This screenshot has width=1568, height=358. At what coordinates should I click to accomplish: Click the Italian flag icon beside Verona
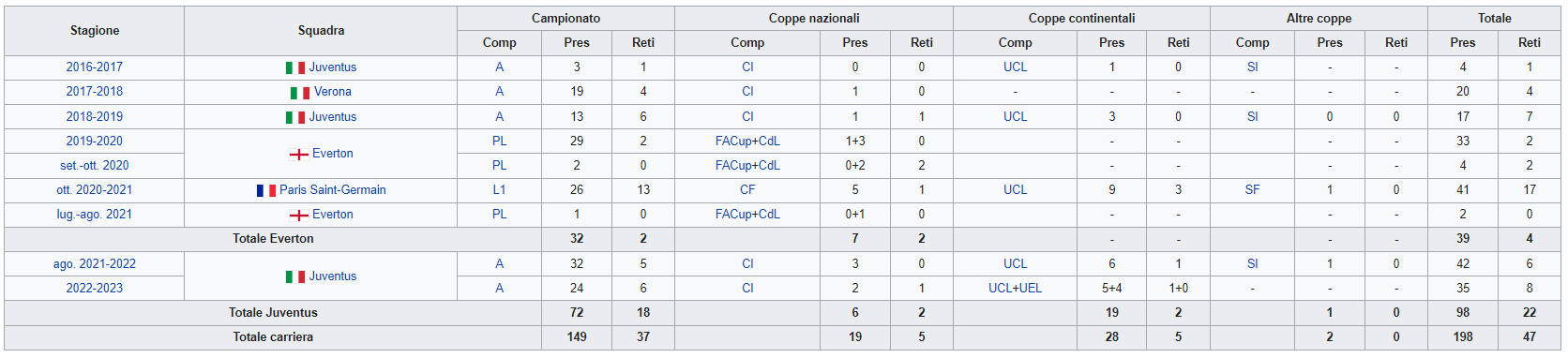300,93
